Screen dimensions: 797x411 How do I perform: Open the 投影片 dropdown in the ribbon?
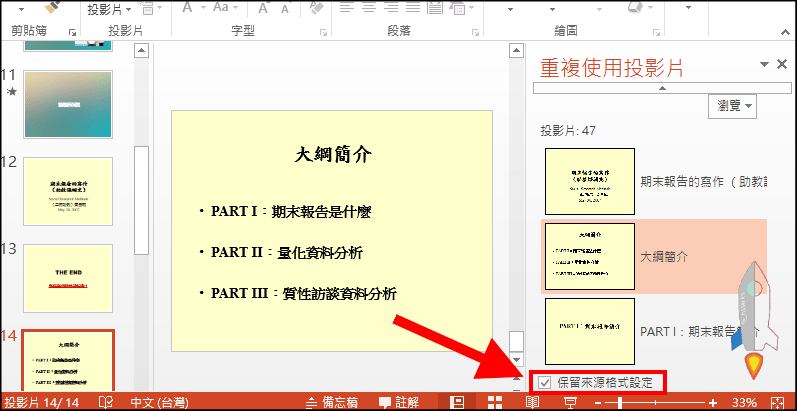coord(109,9)
